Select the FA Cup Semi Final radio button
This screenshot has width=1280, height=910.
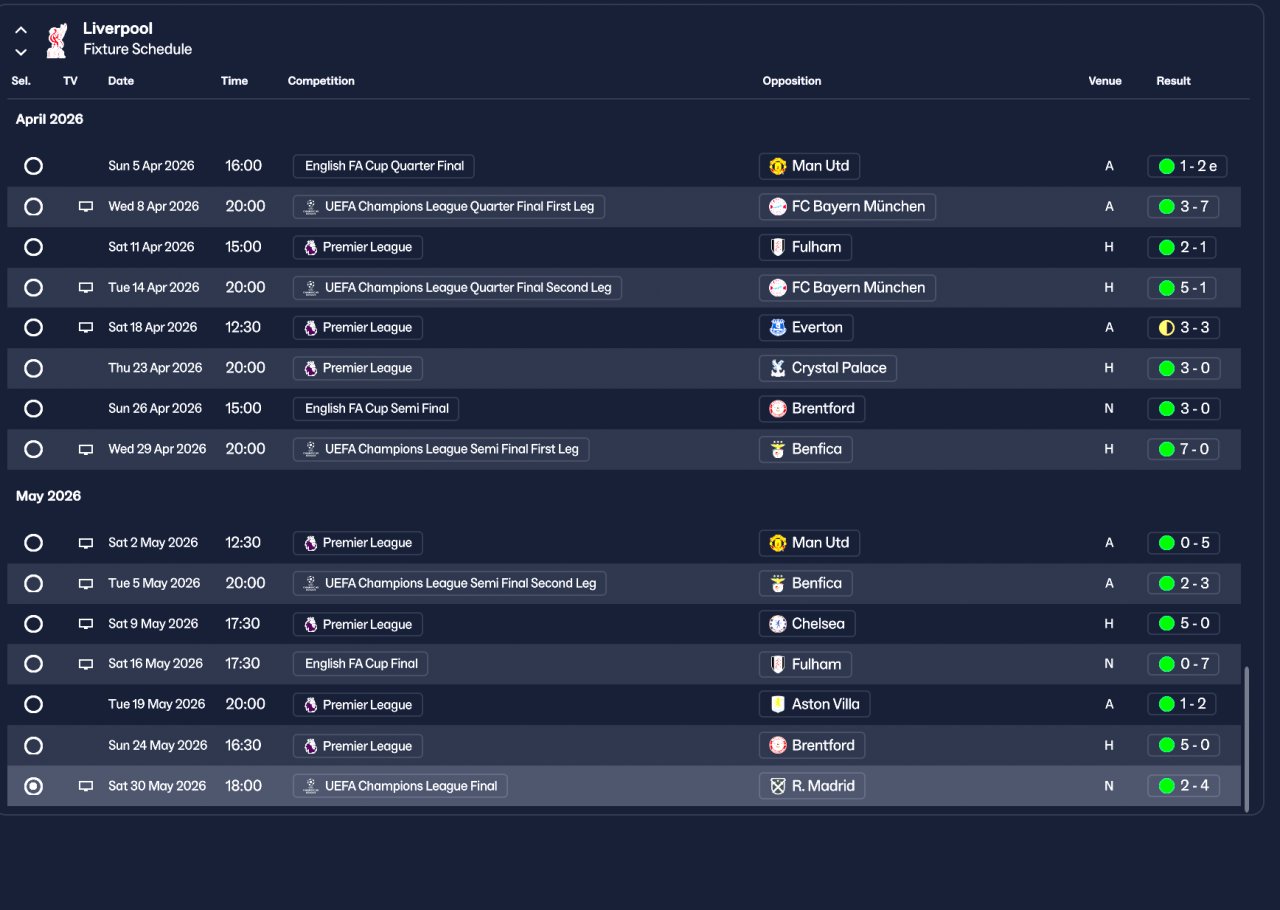click(34, 409)
